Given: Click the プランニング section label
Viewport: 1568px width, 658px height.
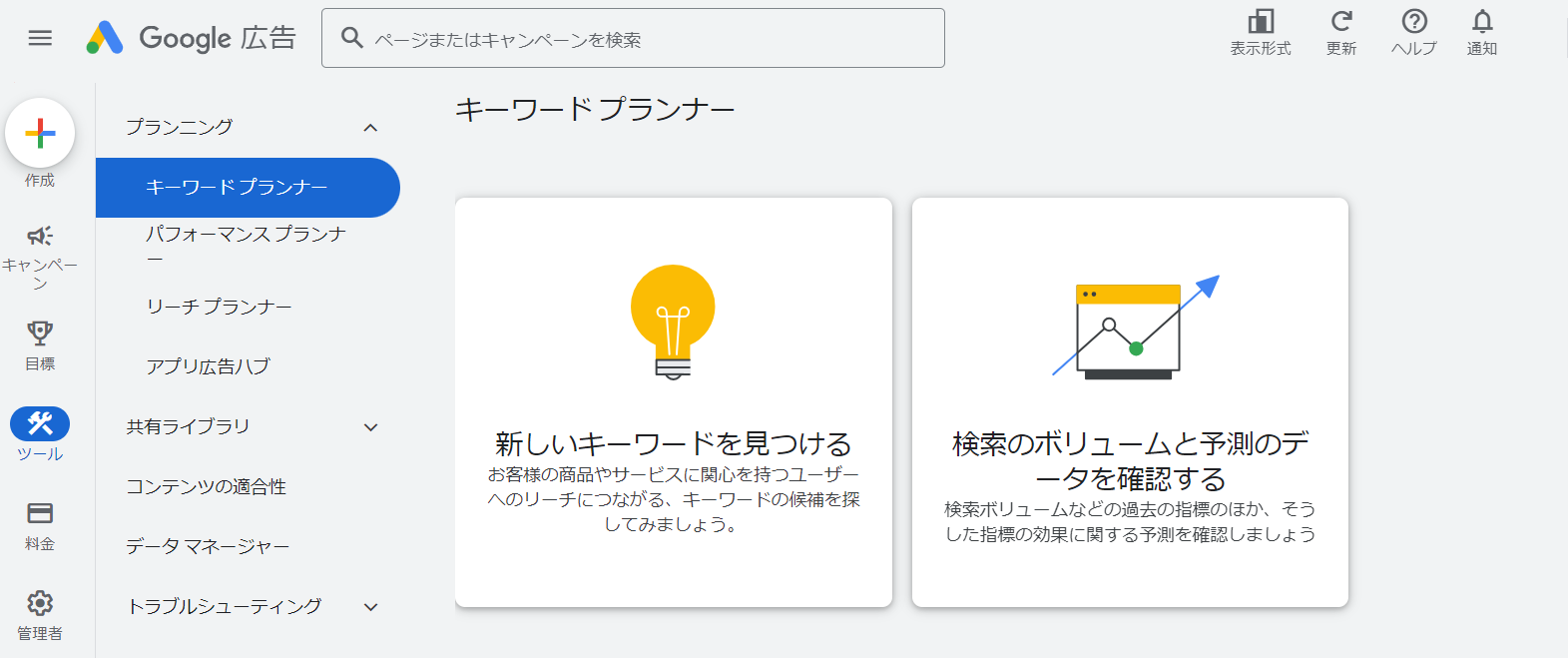Looking at the screenshot, I should 180,127.
